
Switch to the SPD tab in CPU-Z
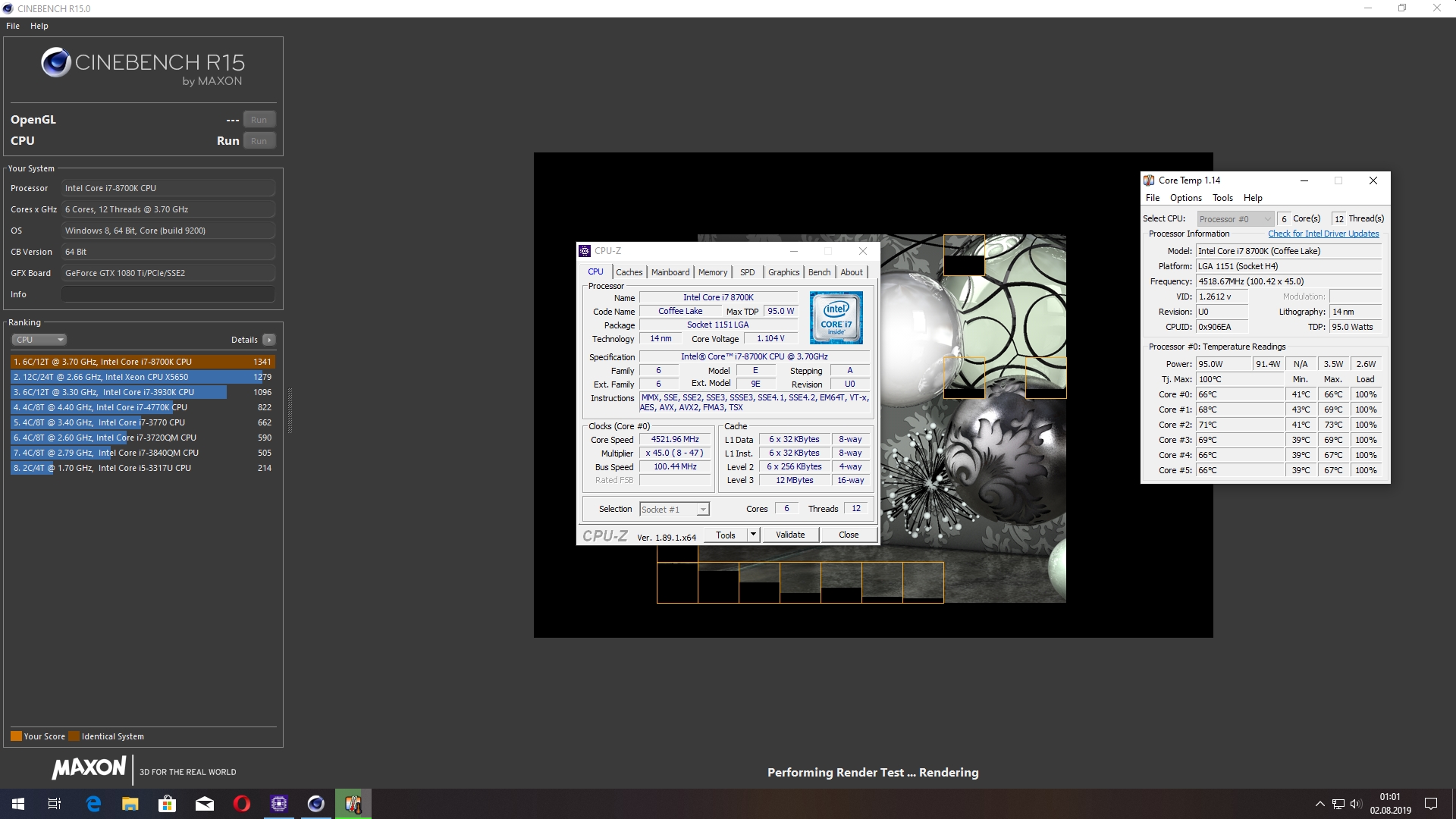point(748,272)
